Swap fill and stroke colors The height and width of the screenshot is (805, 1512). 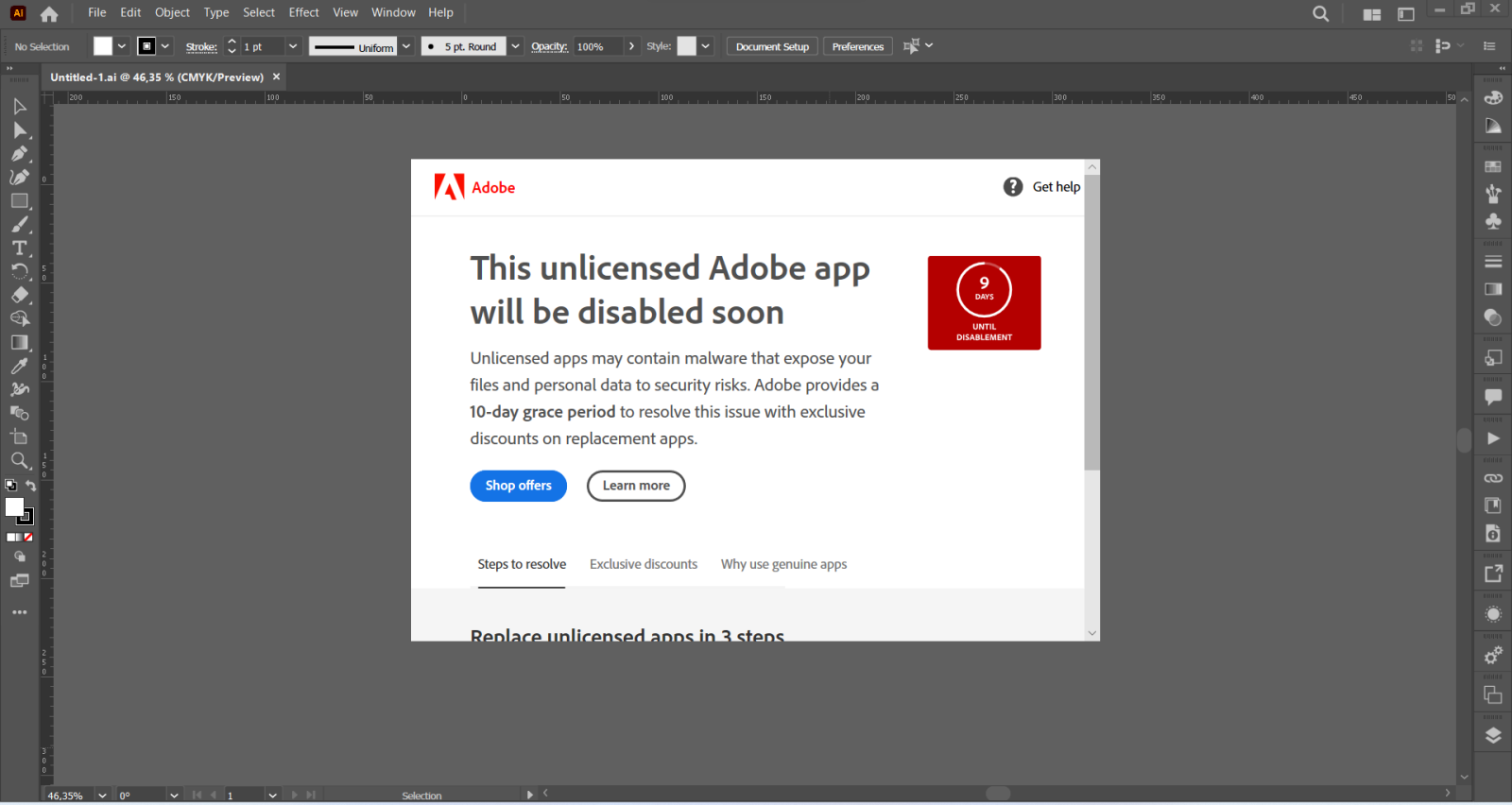[x=30, y=486]
